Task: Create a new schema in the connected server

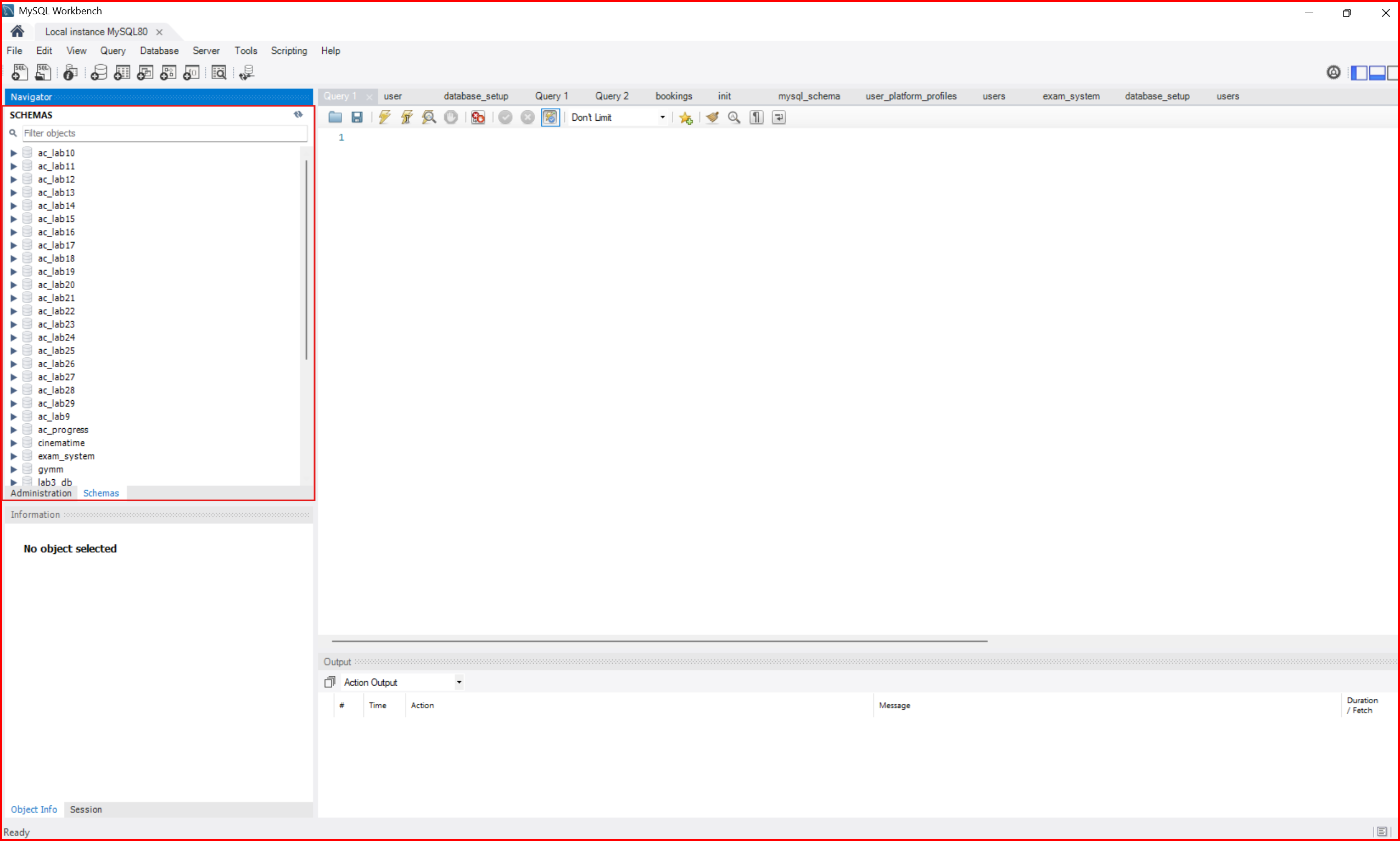Action: coord(99,72)
